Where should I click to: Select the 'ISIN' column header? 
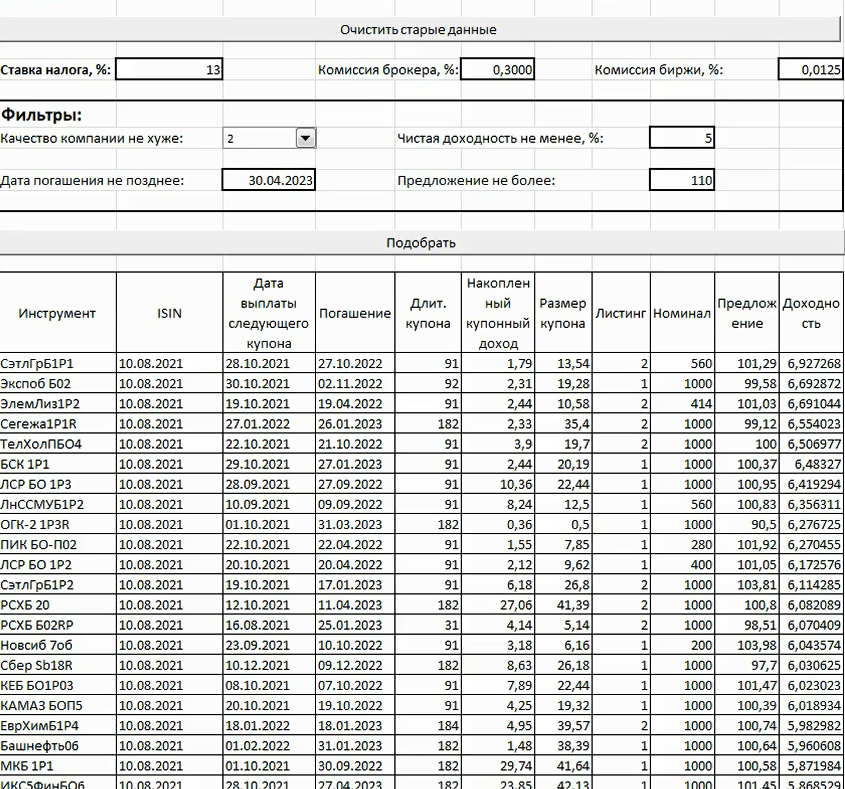point(169,313)
